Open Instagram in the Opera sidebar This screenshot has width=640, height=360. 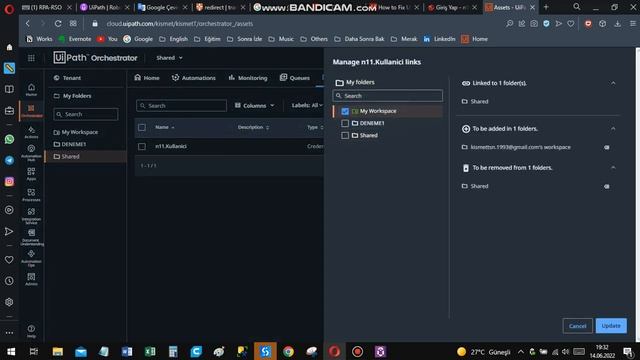coord(9,181)
